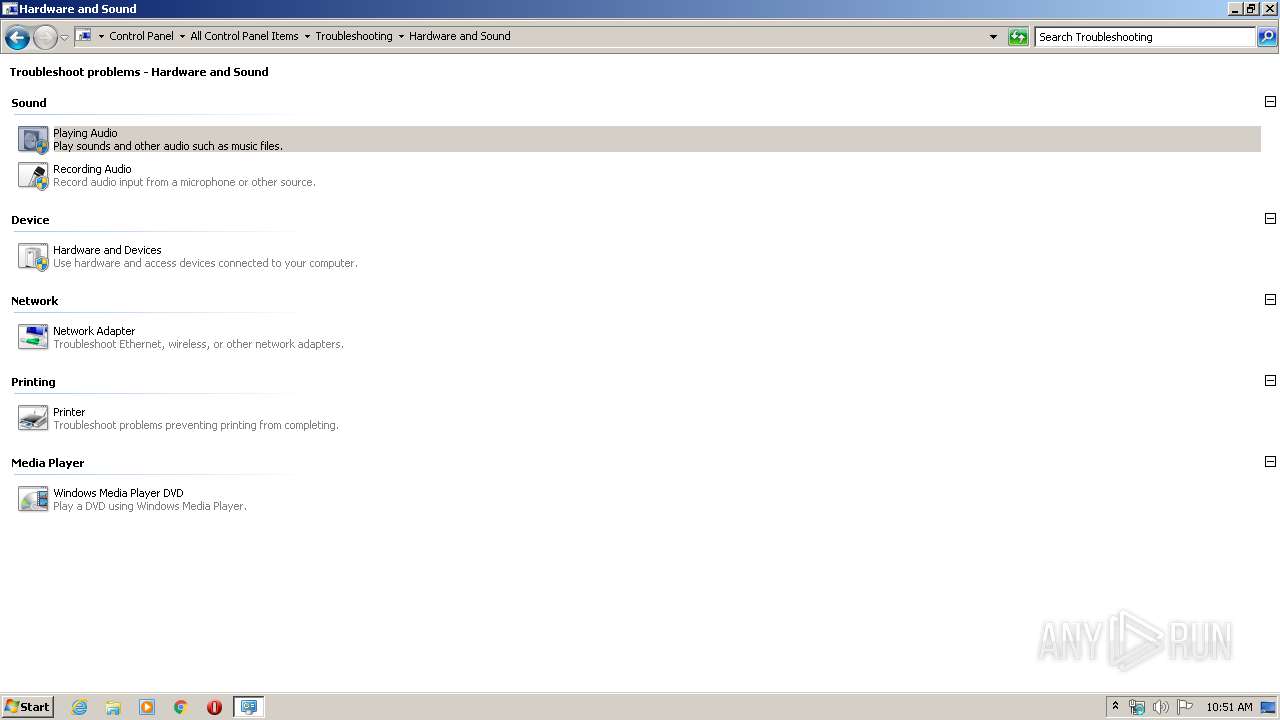Collapse the Device section

click(1270, 219)
